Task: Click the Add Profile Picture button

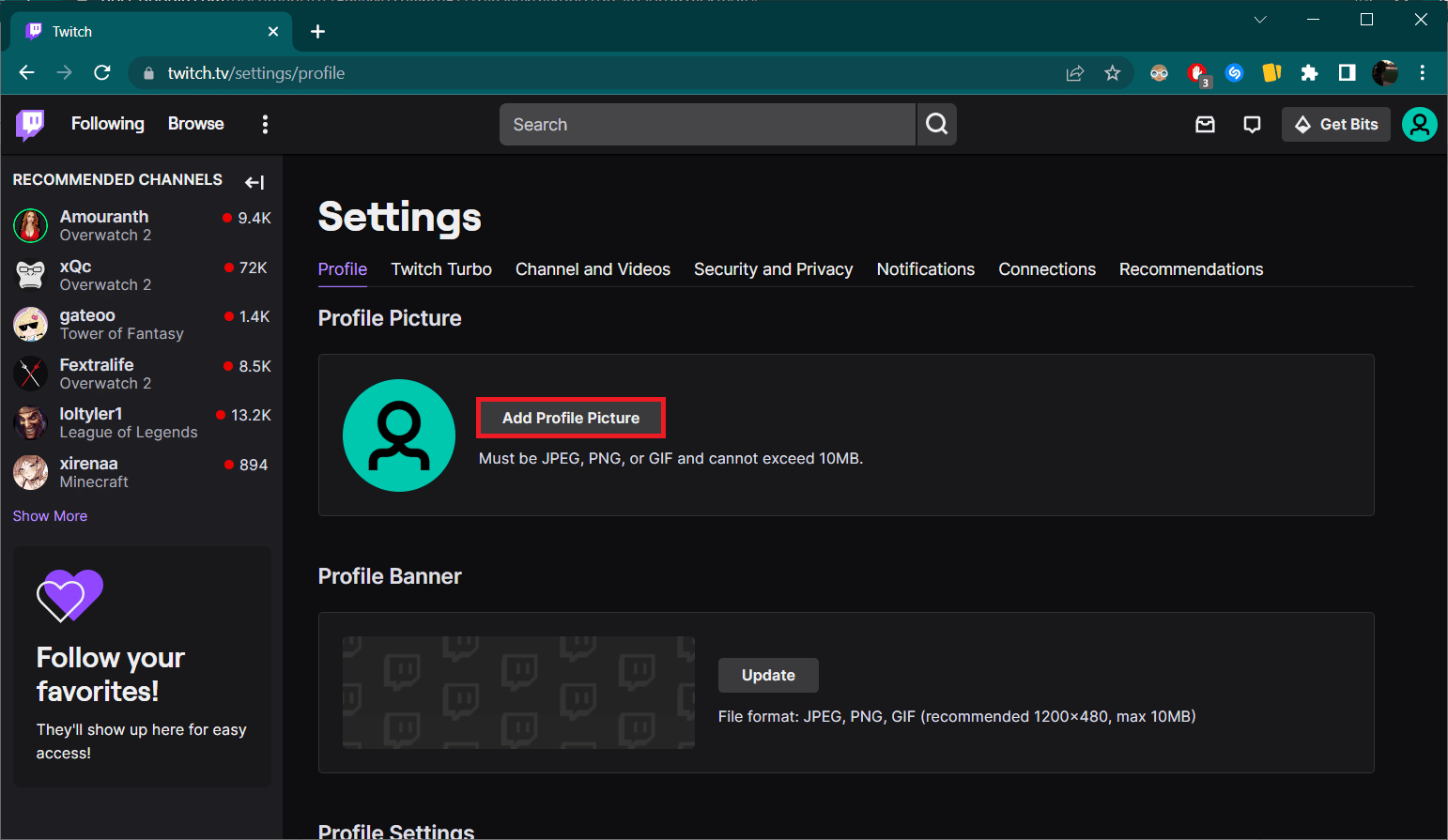Action: pos(571,418)
